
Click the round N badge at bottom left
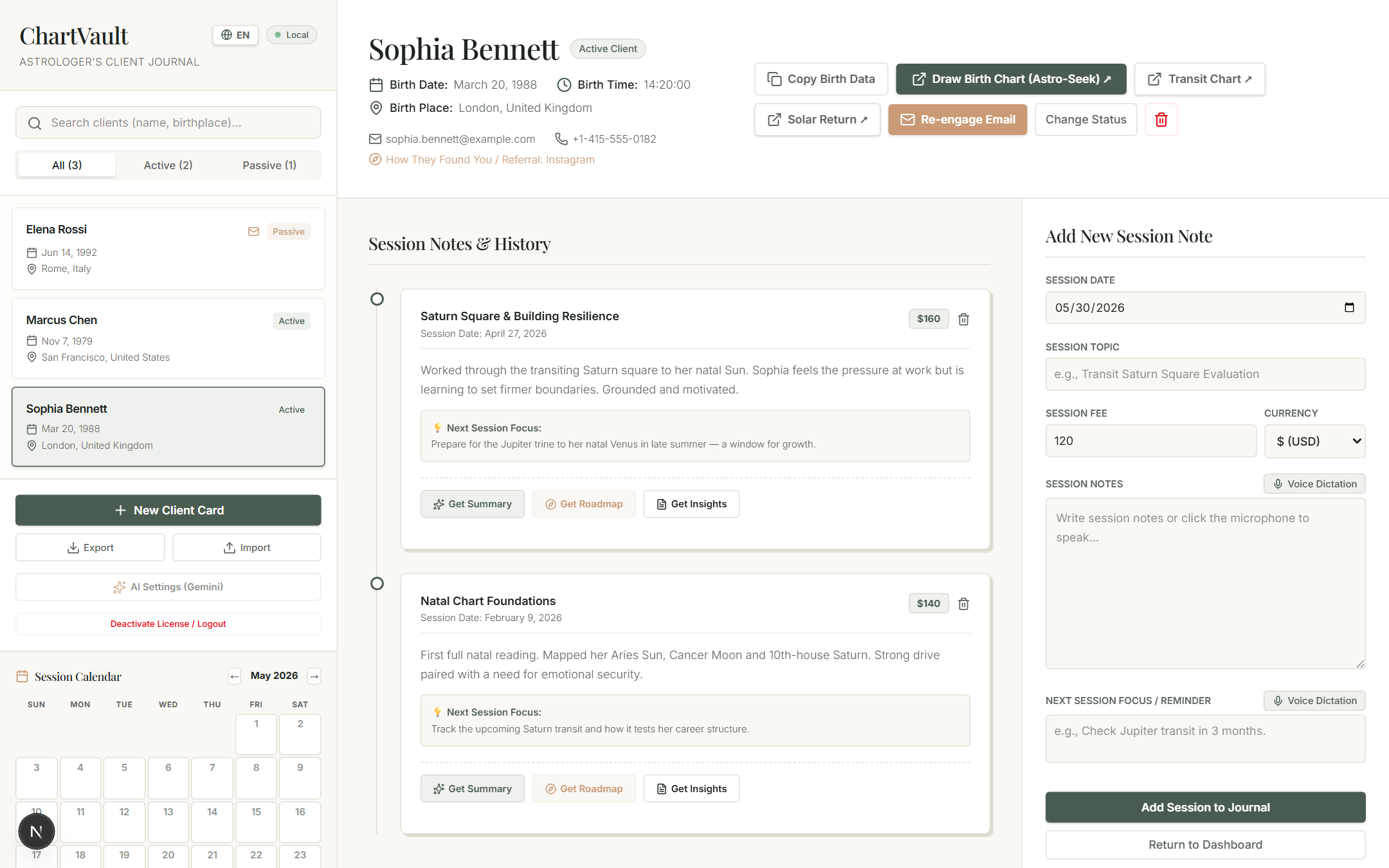coord(37,831)
